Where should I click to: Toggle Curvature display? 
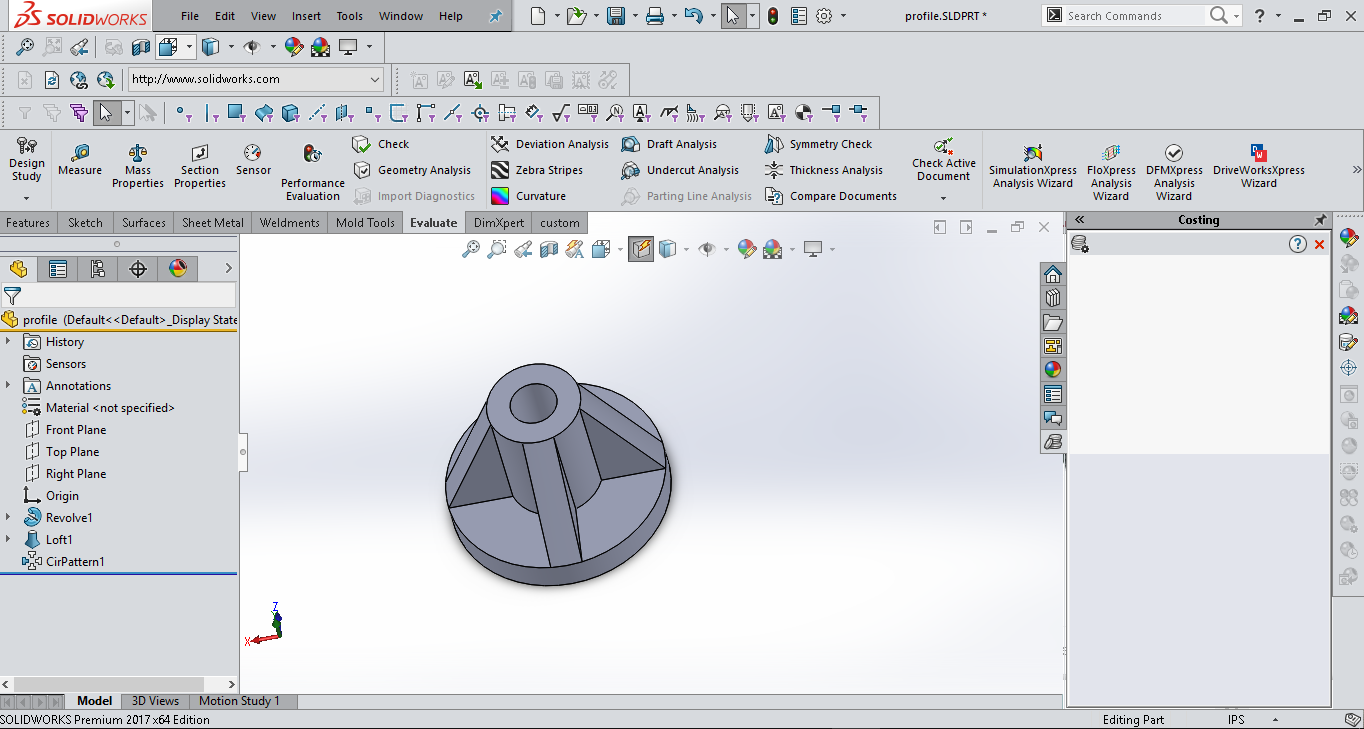(x=528, y=196)
